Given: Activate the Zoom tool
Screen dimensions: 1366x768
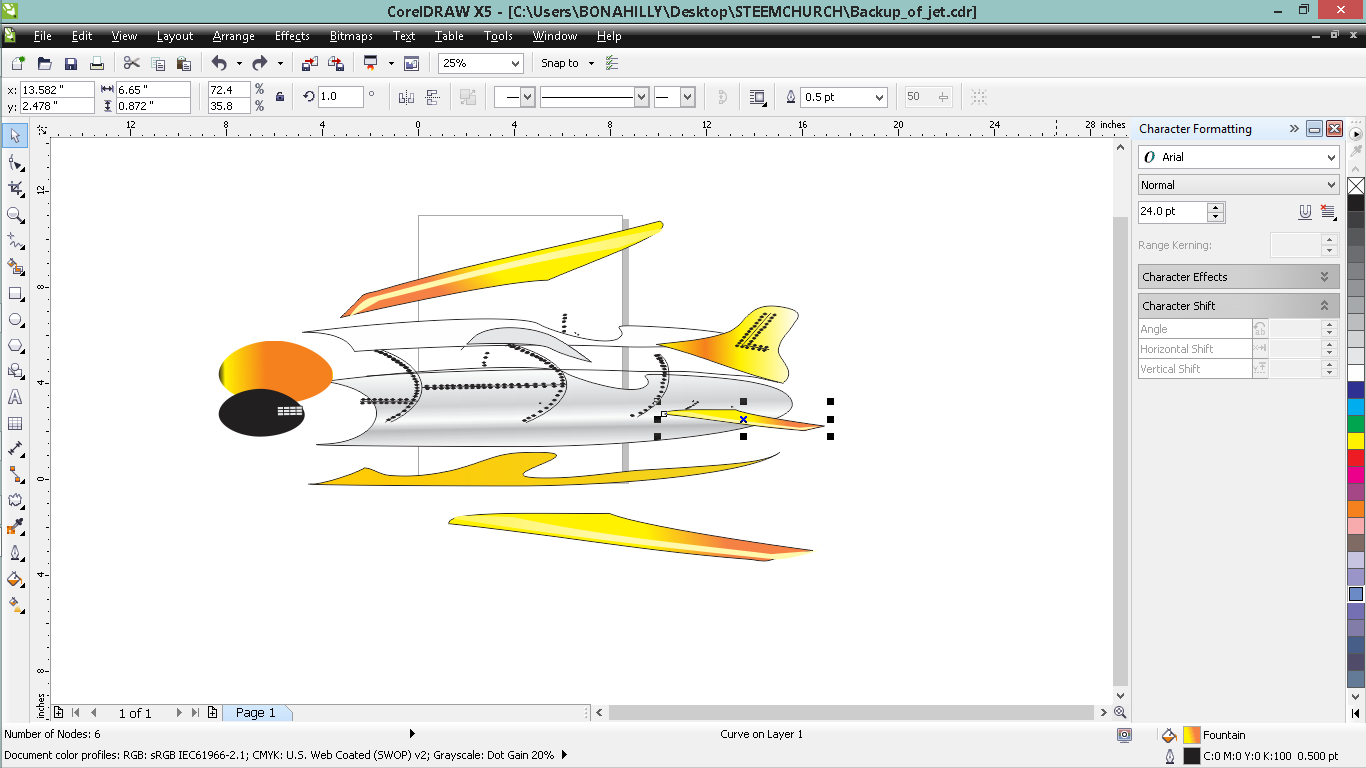Looking at the screenshot, I should [15, 215].
